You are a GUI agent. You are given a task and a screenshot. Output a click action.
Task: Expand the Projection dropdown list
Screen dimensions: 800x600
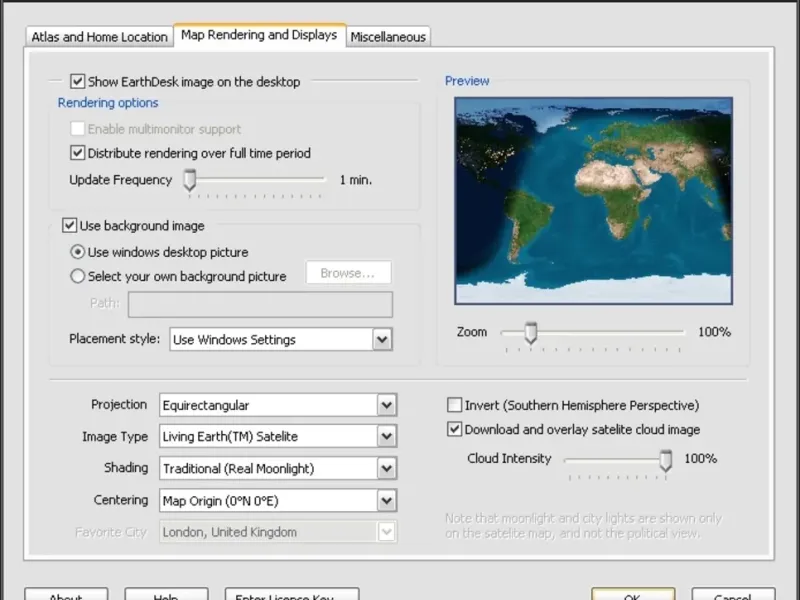tap(387, 406)
